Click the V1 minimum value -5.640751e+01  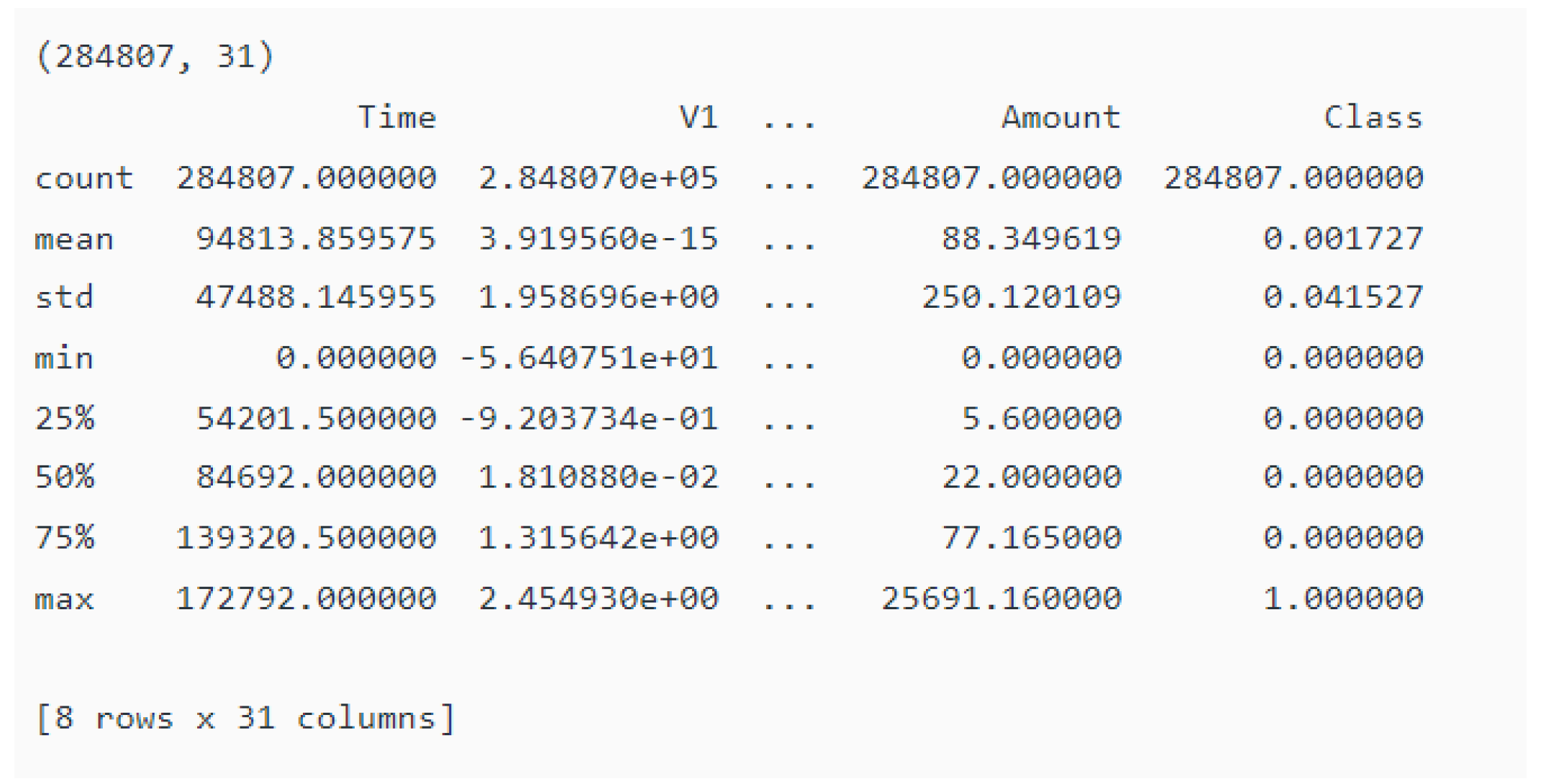588,357
